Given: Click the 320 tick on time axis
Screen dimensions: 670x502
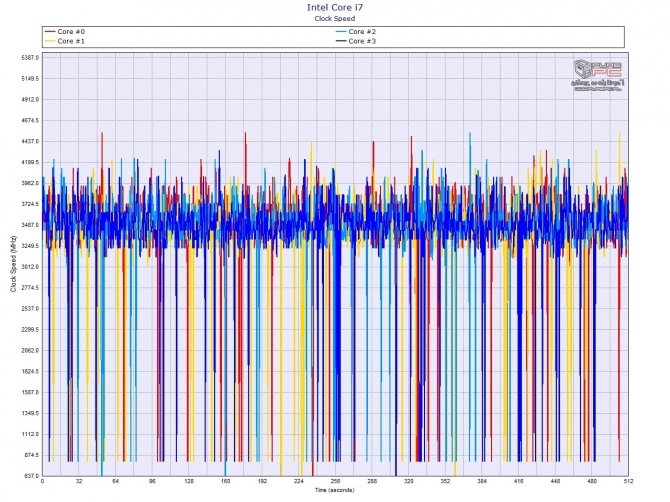Looking at the screenshot, I should (x=408, y=481).
